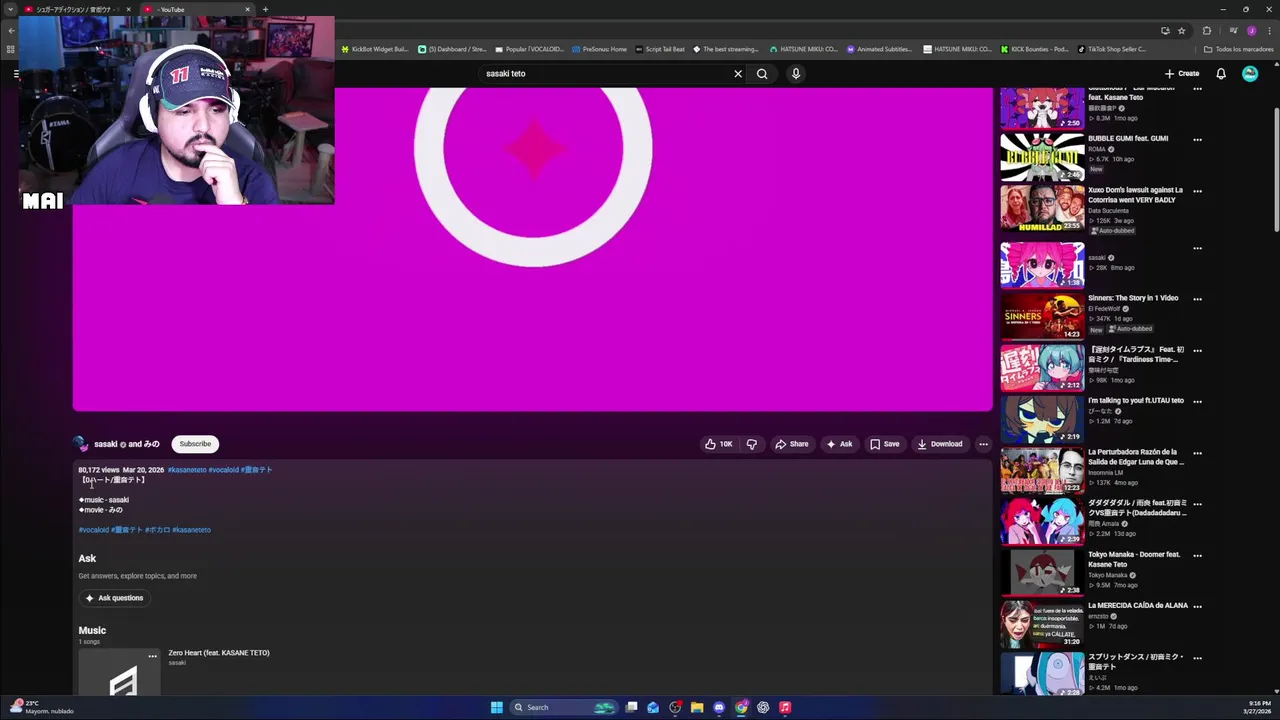Save the video to a playlist
This screenshot has width=1280, height=720.
tap(884, 444)
